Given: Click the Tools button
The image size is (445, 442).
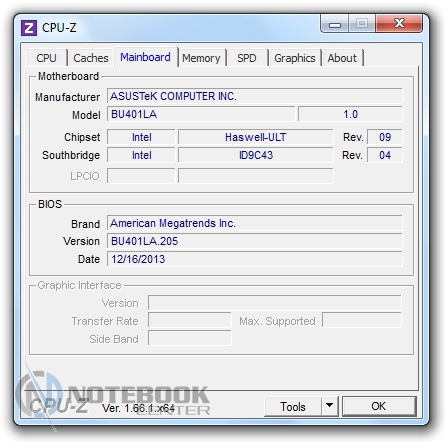Looking at the screenshot, I should coord(293,406).
